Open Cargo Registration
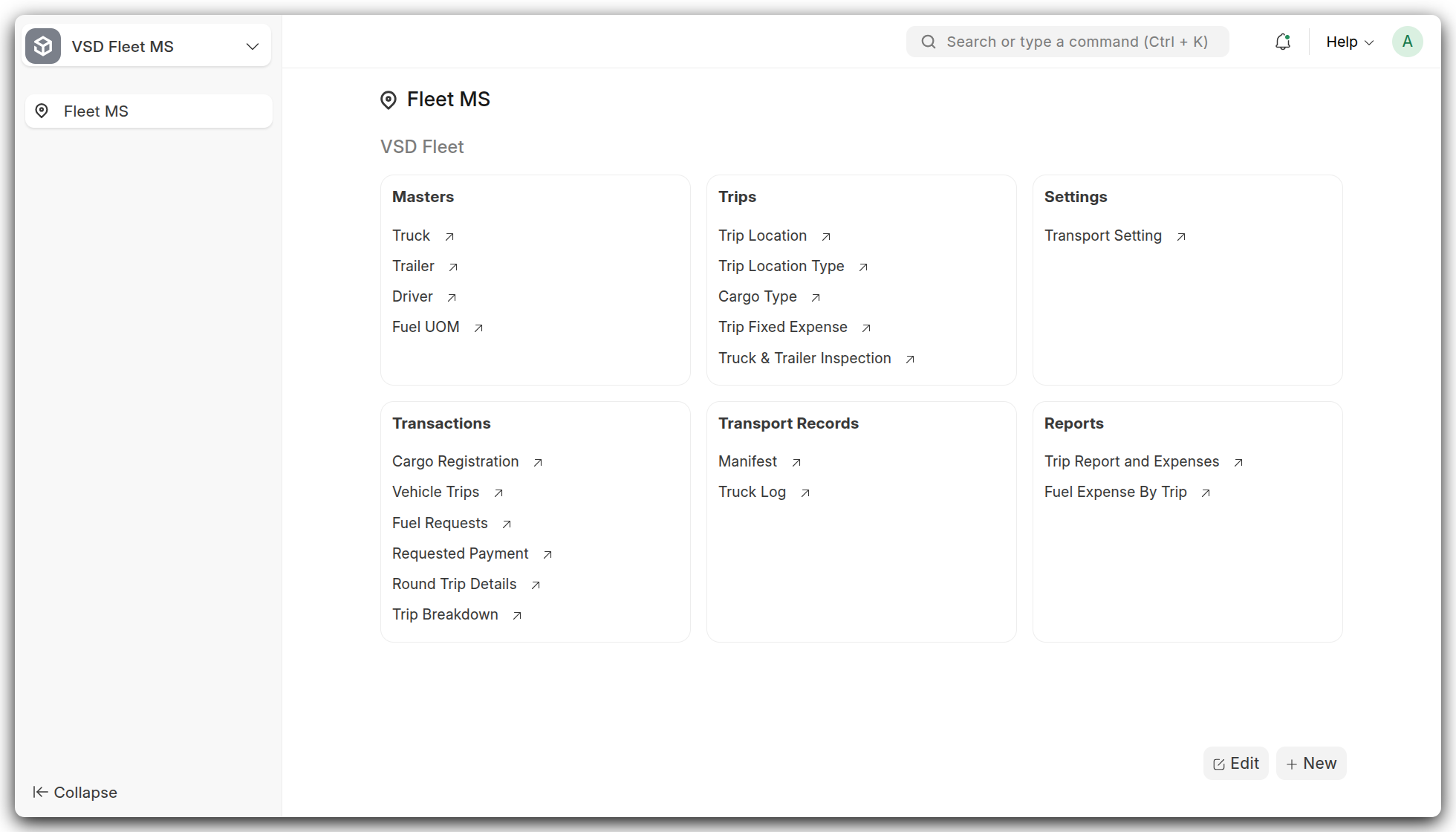This screenshot has width=1456, height=832. 455,461
